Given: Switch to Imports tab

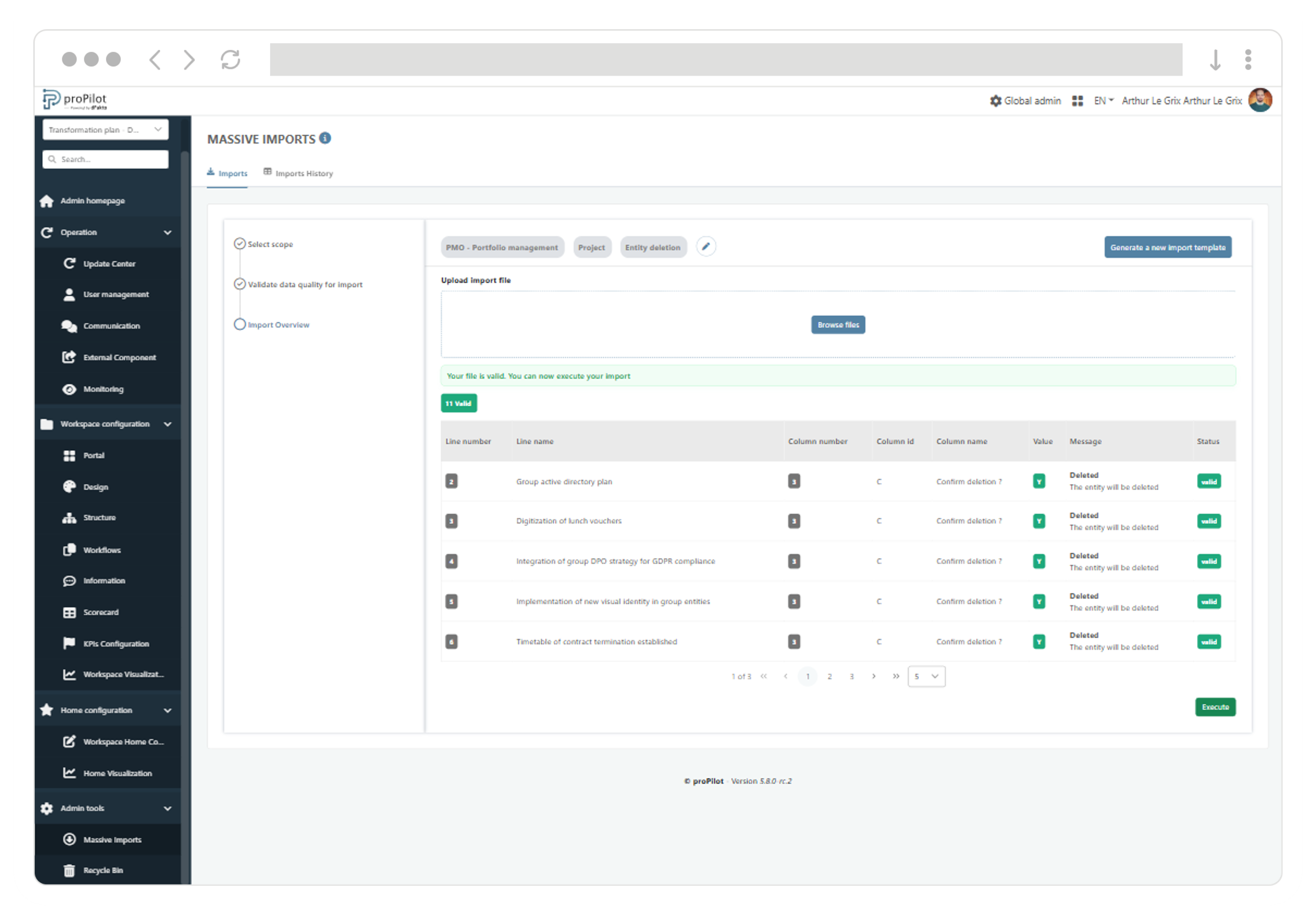Looking at the screenshot, I should 227,173.
